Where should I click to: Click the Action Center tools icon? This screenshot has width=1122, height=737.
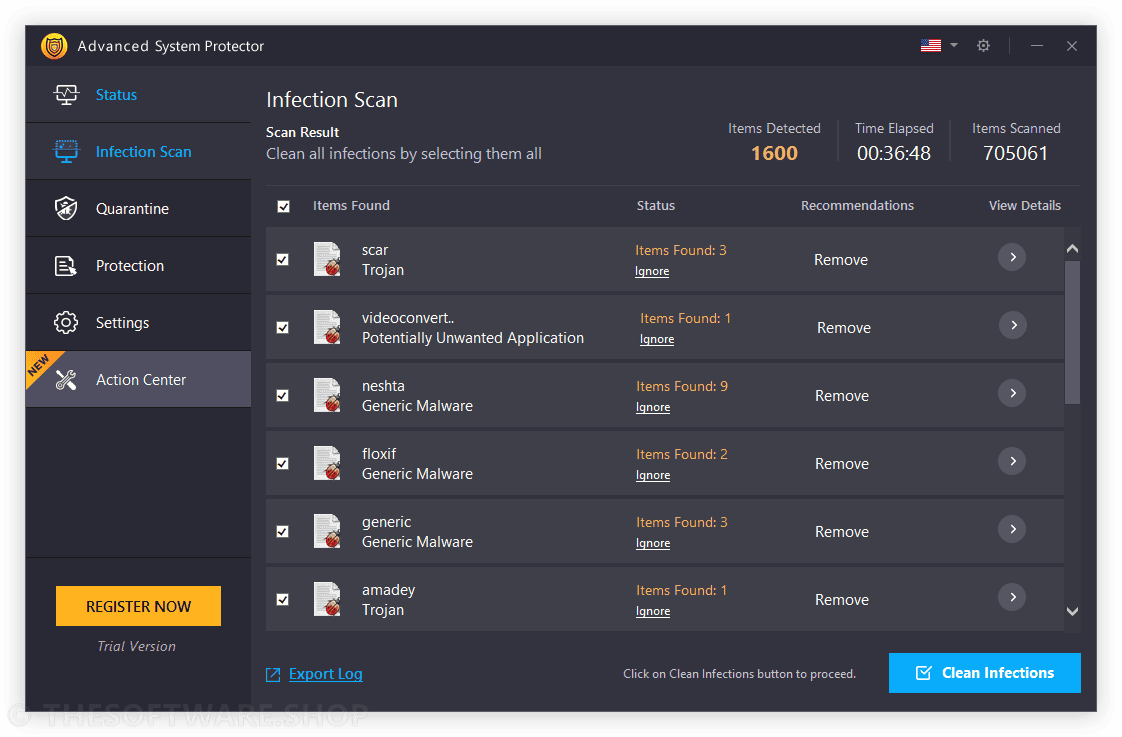pos(66,380)
